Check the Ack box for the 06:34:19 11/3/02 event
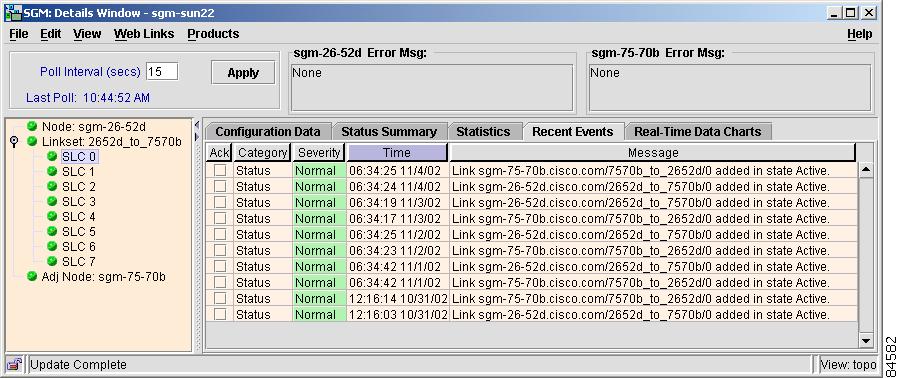900x378 pixels. pyautogui.click(x=220, y=202)
